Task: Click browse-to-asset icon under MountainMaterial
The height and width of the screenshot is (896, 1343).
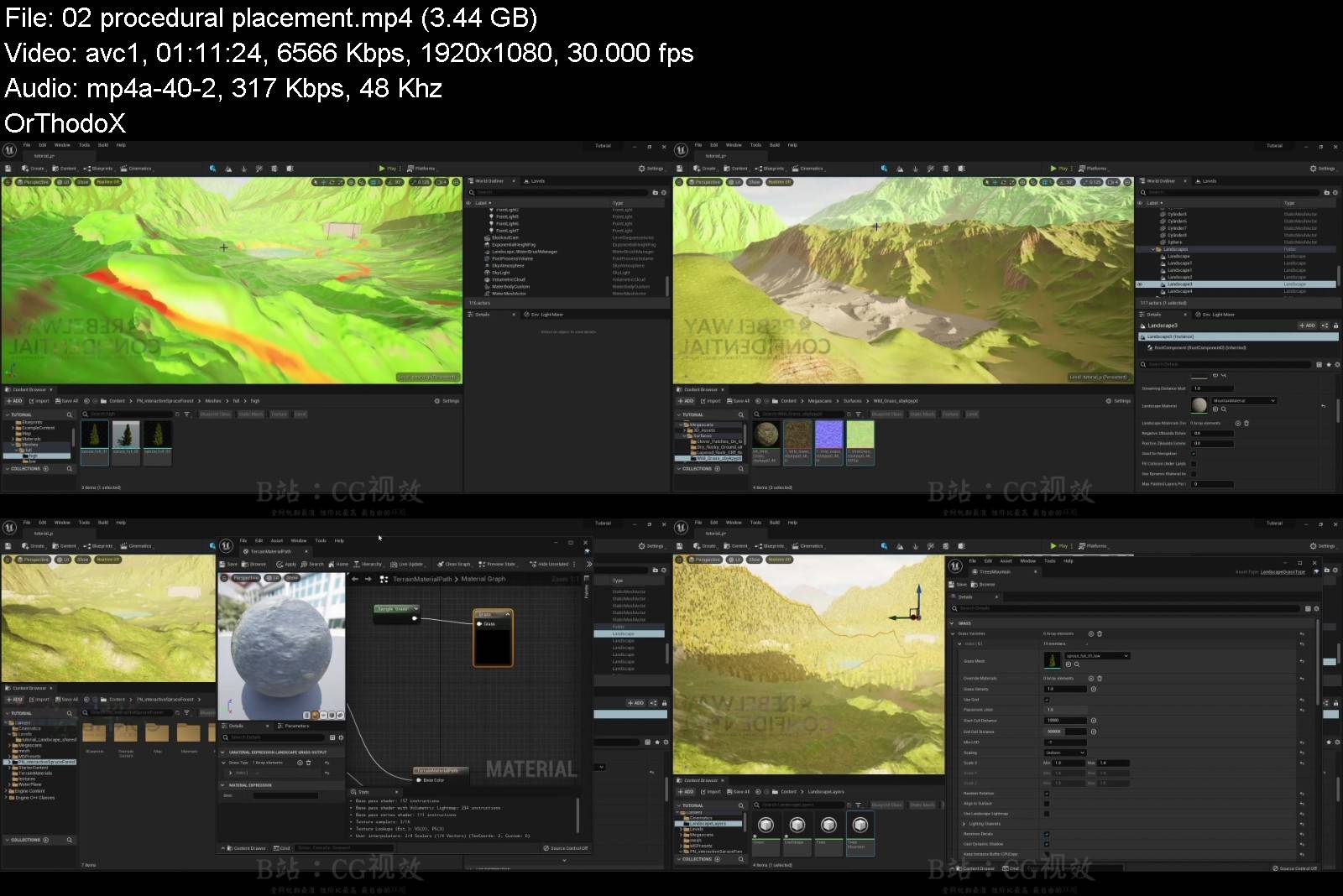Action: point(1216,409)
